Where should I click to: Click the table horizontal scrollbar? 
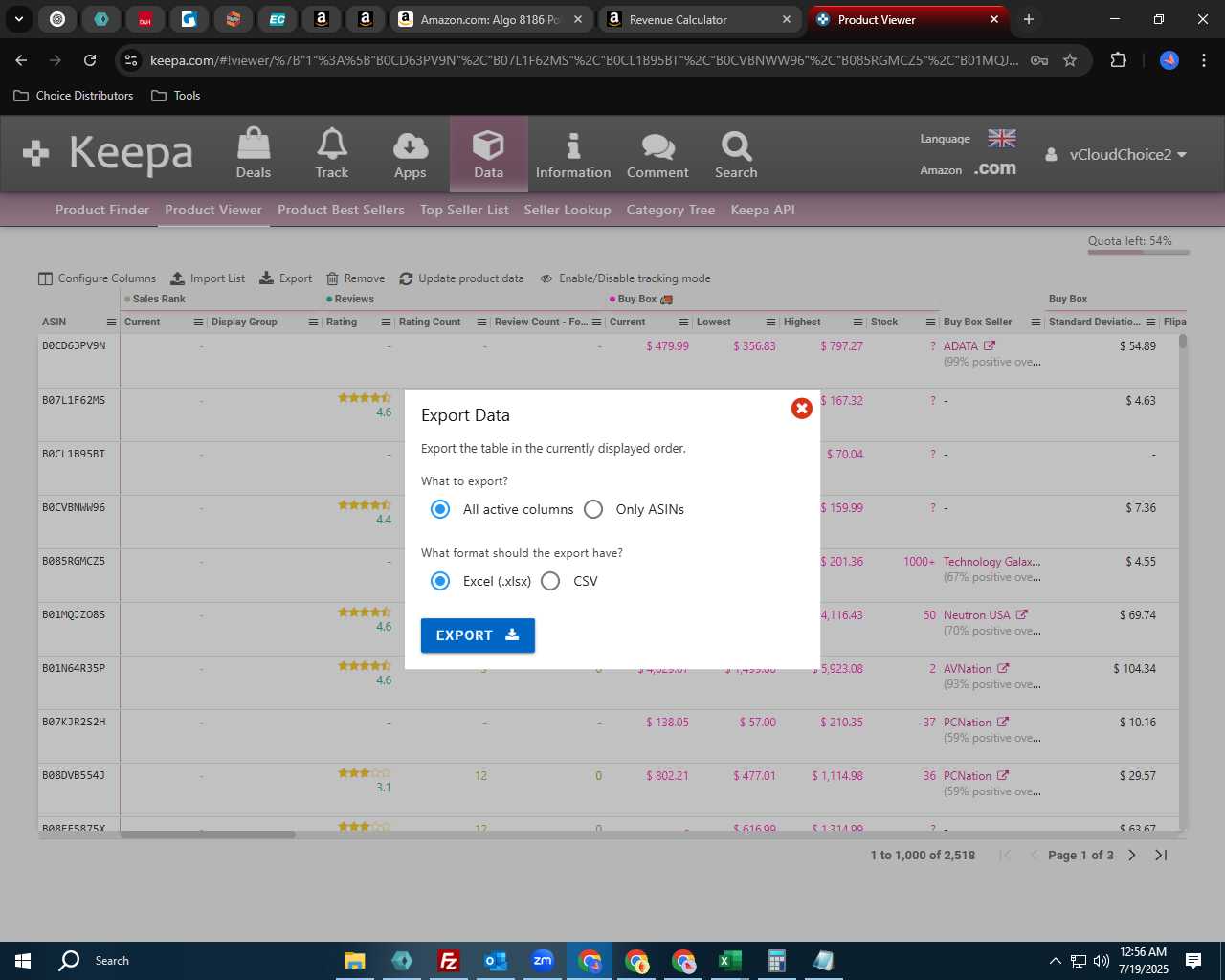coord(208,835)
